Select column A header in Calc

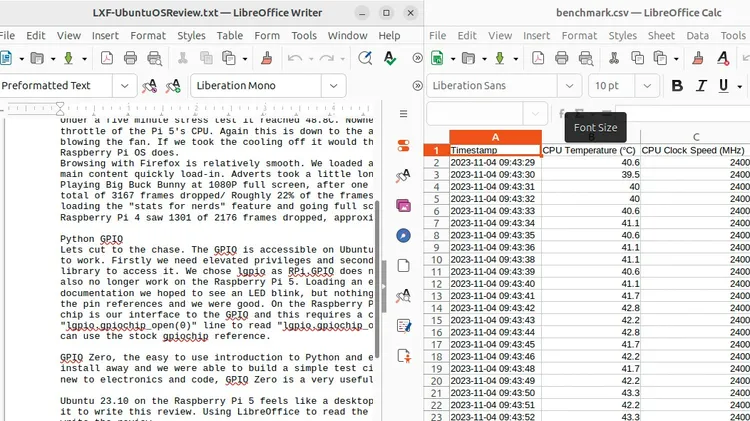[x=496, y=137]
